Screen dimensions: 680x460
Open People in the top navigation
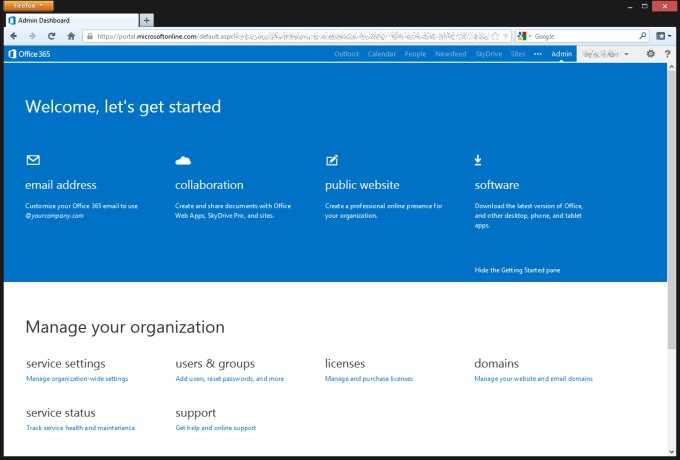coord(415,54)
